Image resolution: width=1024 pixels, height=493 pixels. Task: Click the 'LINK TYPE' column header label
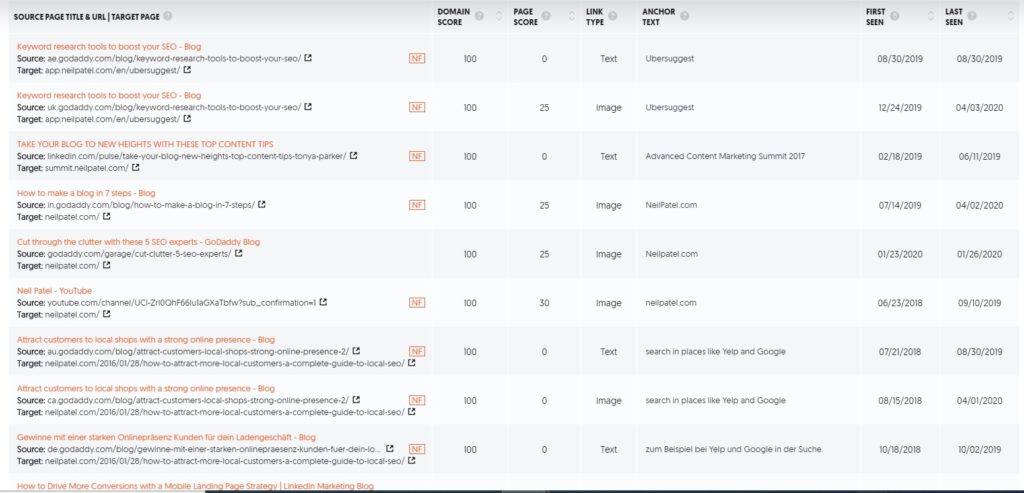click(x=595, y=16)
